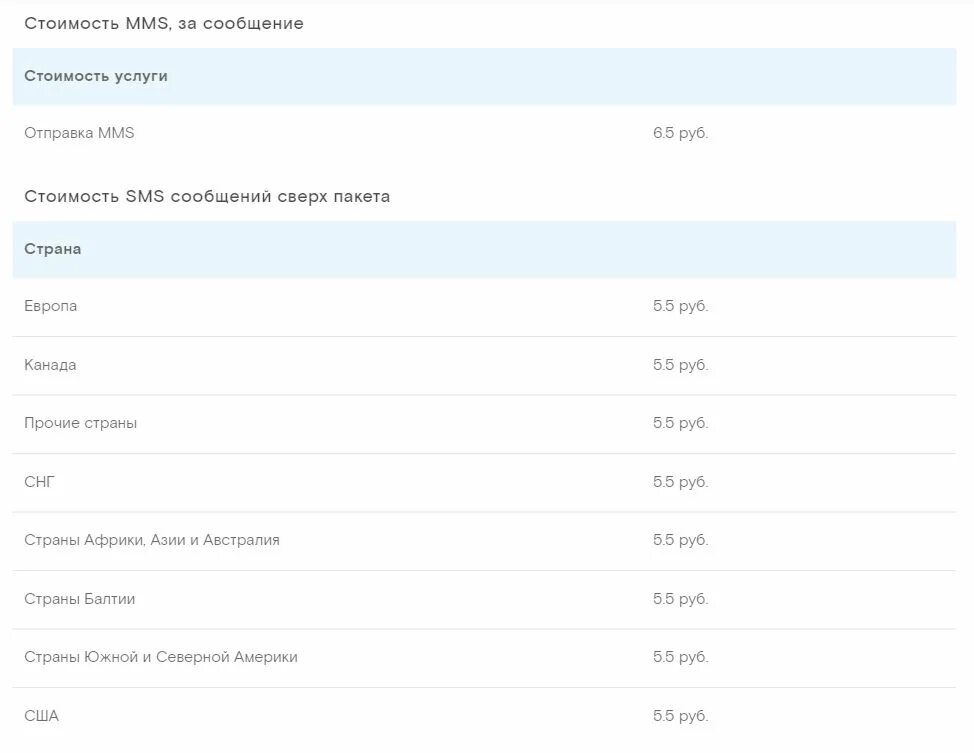Select the 'Страны Балтии' row
The width and height of the screenshot is (974, 753).
point(485,600)
